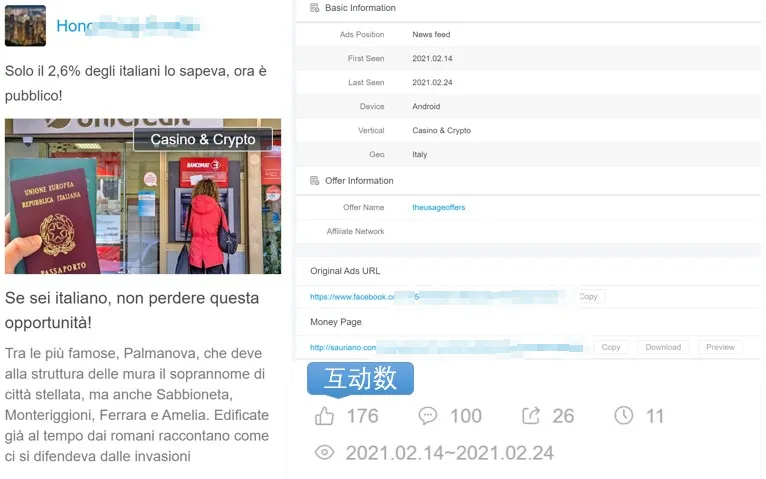Click the 'Ads Position' label
This screenshot has width=766, height=479.
point(362,34)
